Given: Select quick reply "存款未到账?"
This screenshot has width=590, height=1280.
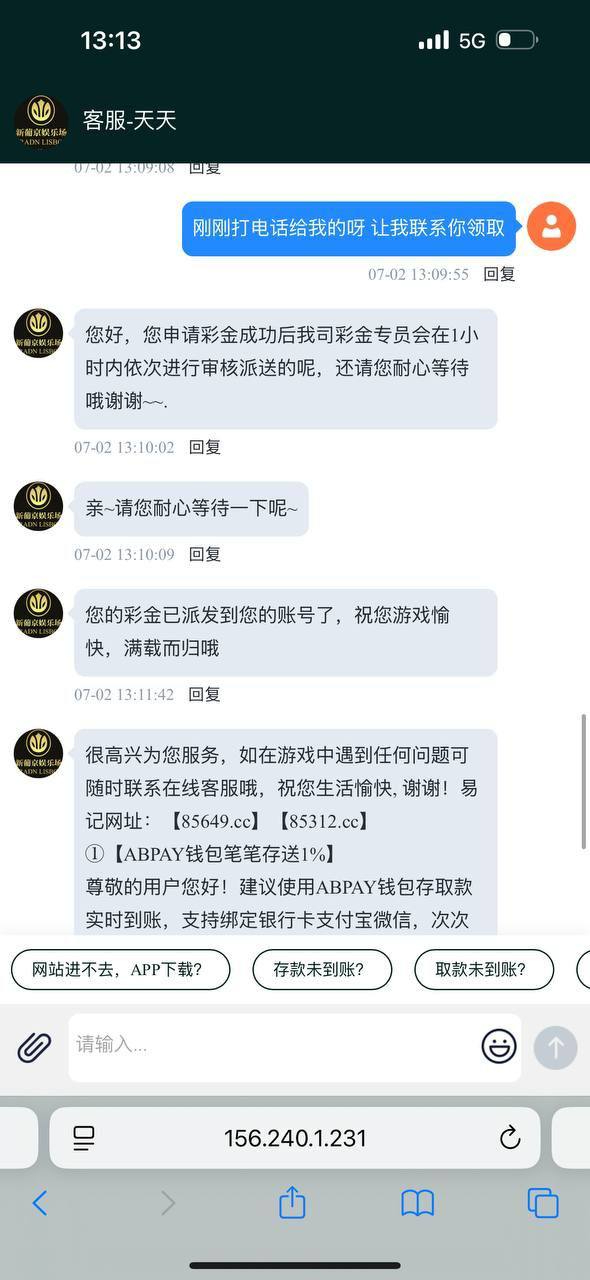Looking at the screenshot, I should [x=322, y=969].
